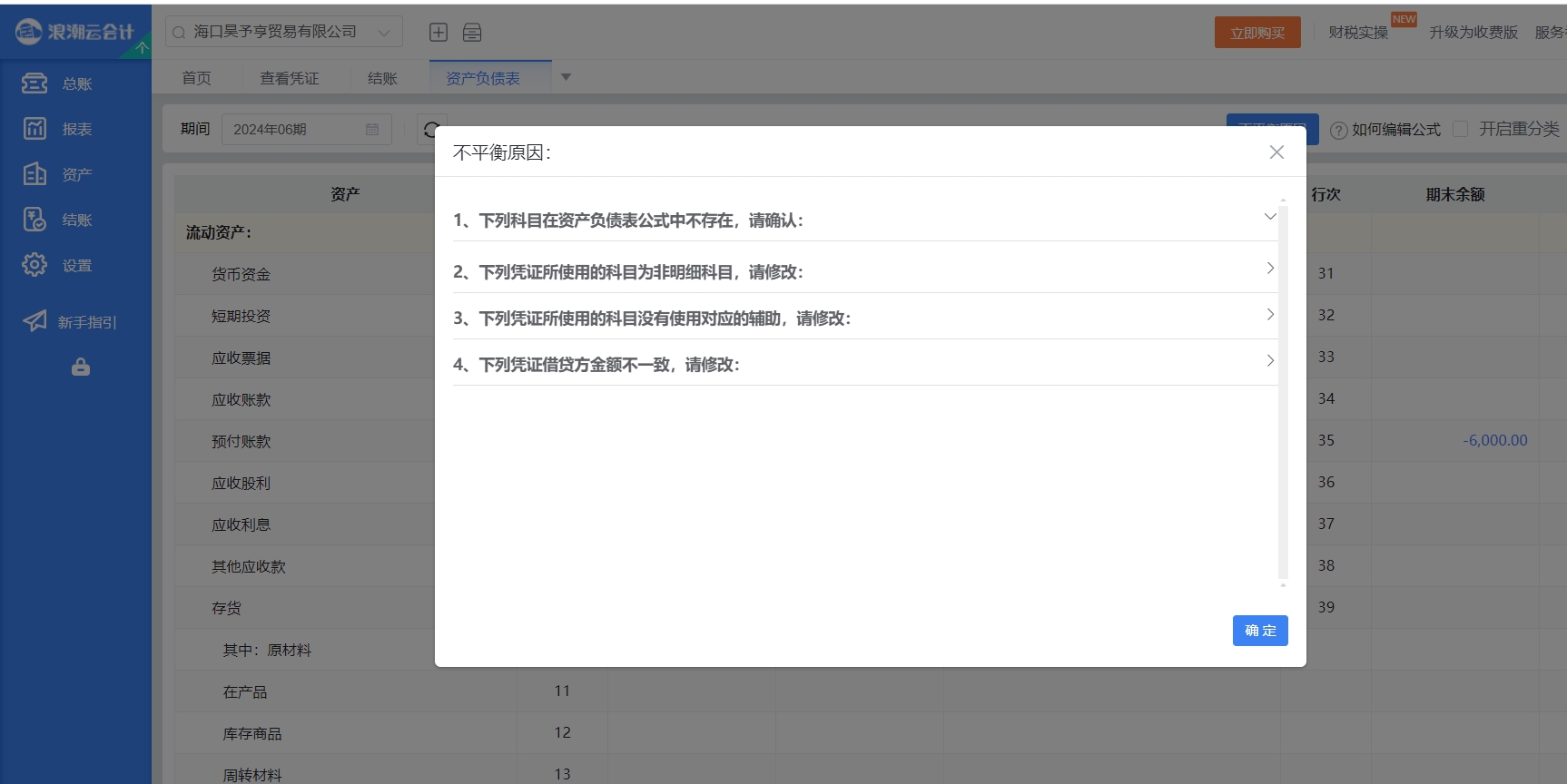Click the 货币资金 row

point(241,274)
